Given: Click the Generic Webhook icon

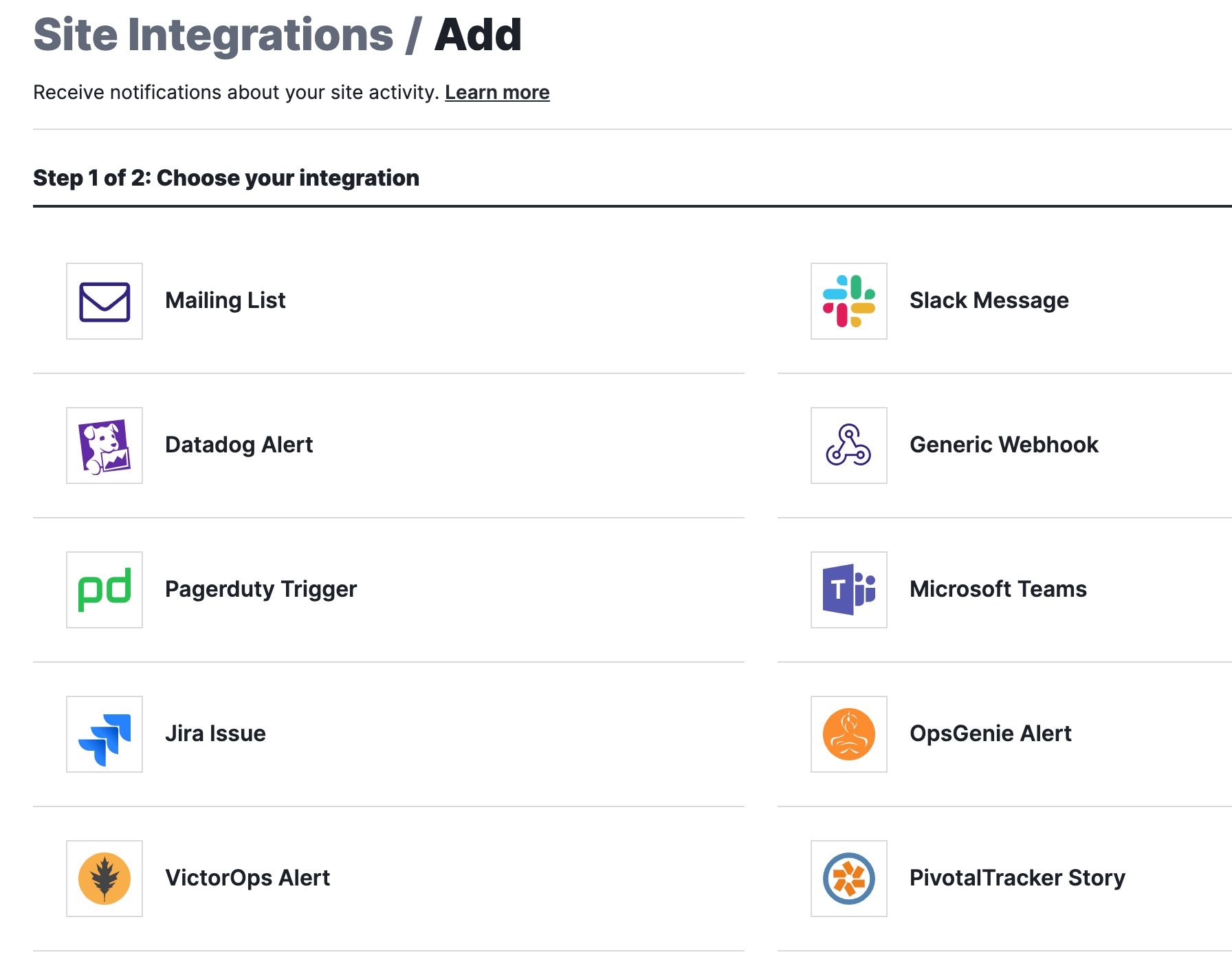Looking at the screenshot, I should [849, 445].
